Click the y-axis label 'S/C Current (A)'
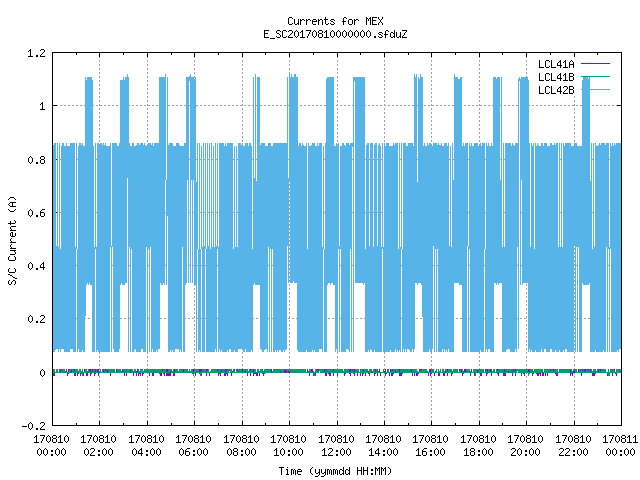The image size is (640, 480). click(x=12, y=241)
